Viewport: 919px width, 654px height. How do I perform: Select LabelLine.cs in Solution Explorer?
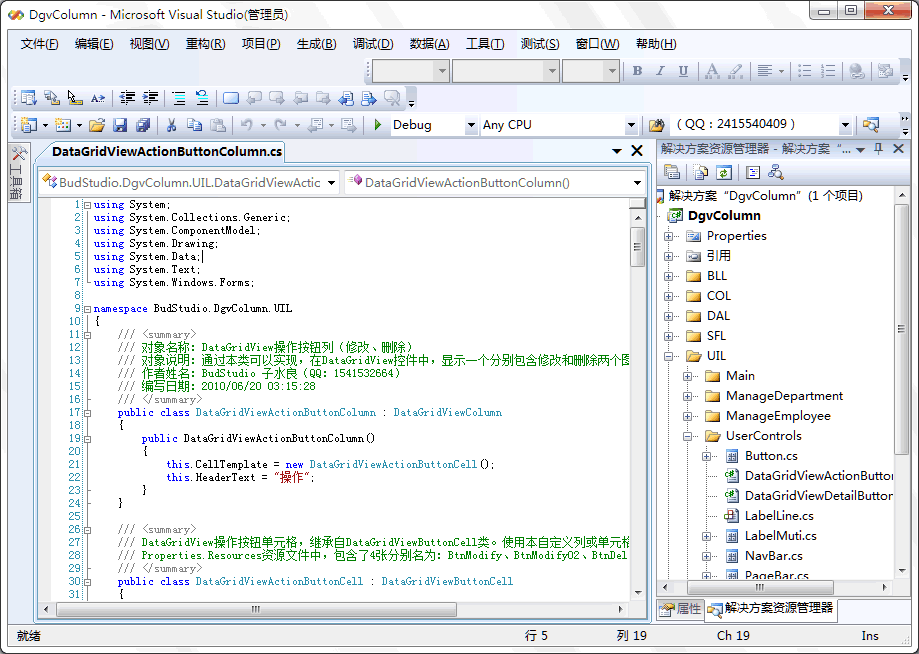779,516
